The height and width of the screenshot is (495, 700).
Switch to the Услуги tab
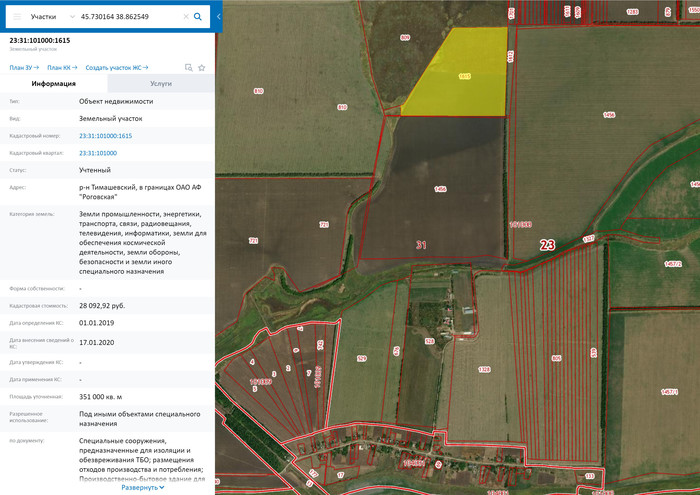tap(160, 84)
